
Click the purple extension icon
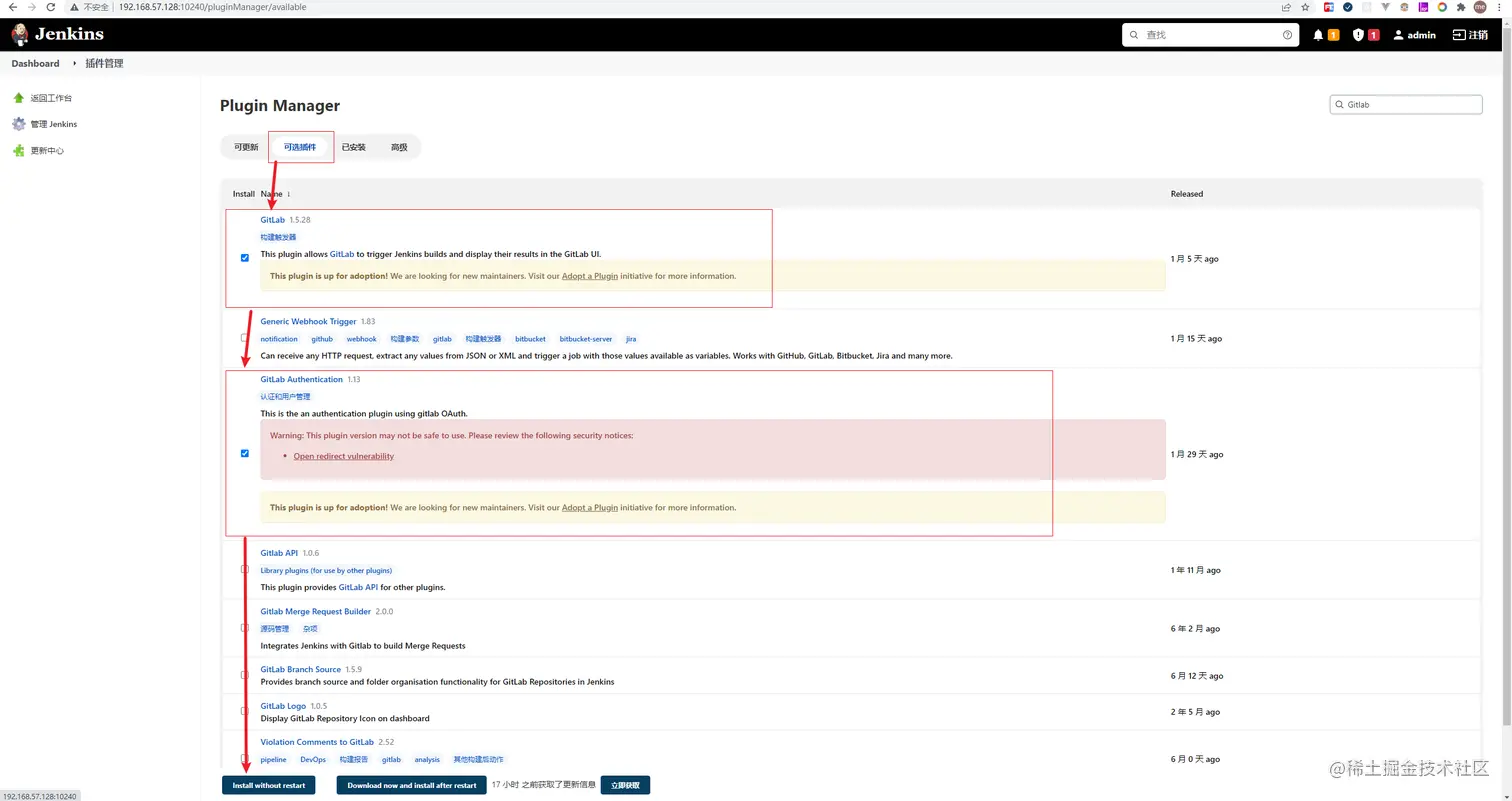click(1423, 7)
